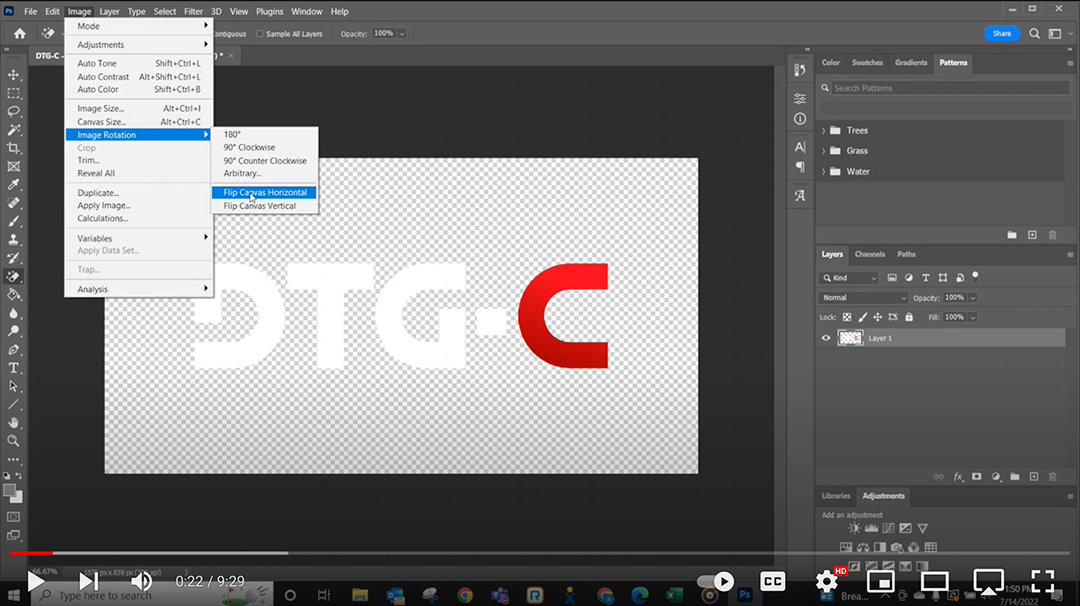Open the Kind filter dropdown
1080x606 pixels.
[849, 278]
